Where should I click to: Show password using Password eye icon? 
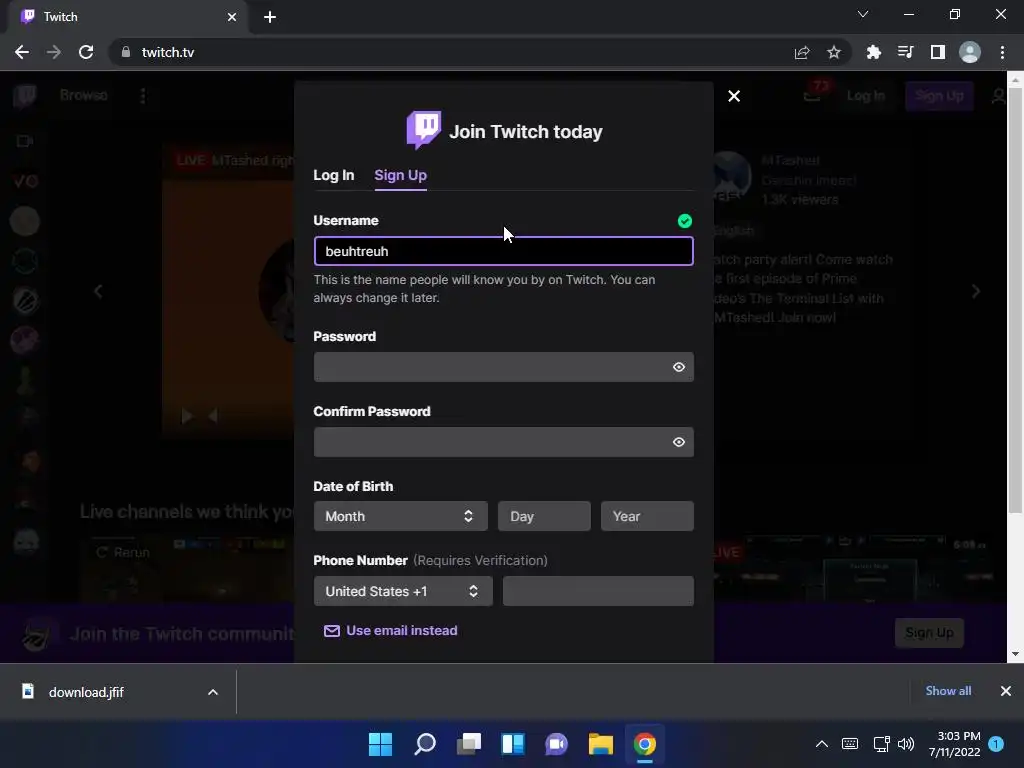point(679,367)
